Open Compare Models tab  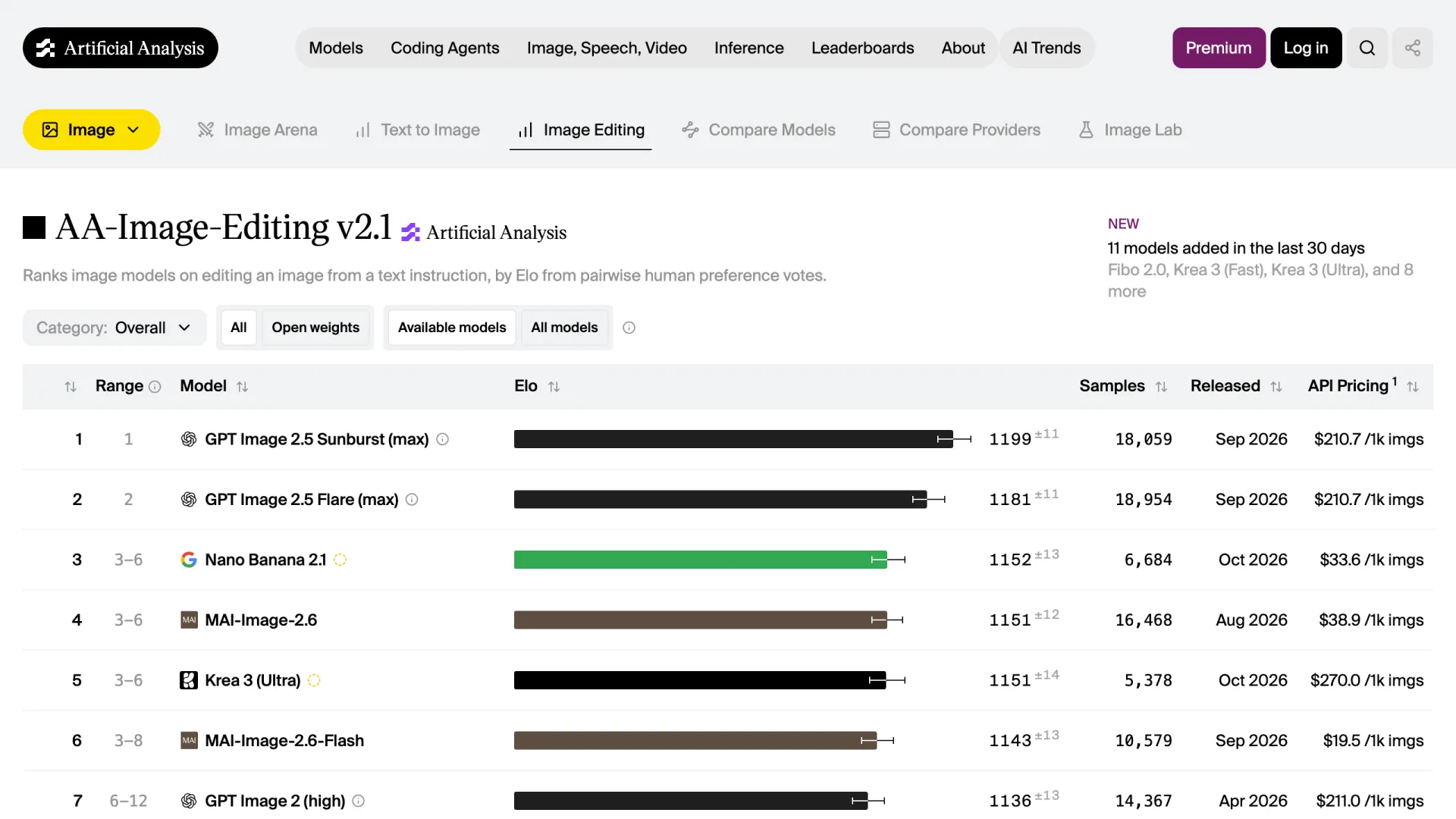(x=758, y=130)
